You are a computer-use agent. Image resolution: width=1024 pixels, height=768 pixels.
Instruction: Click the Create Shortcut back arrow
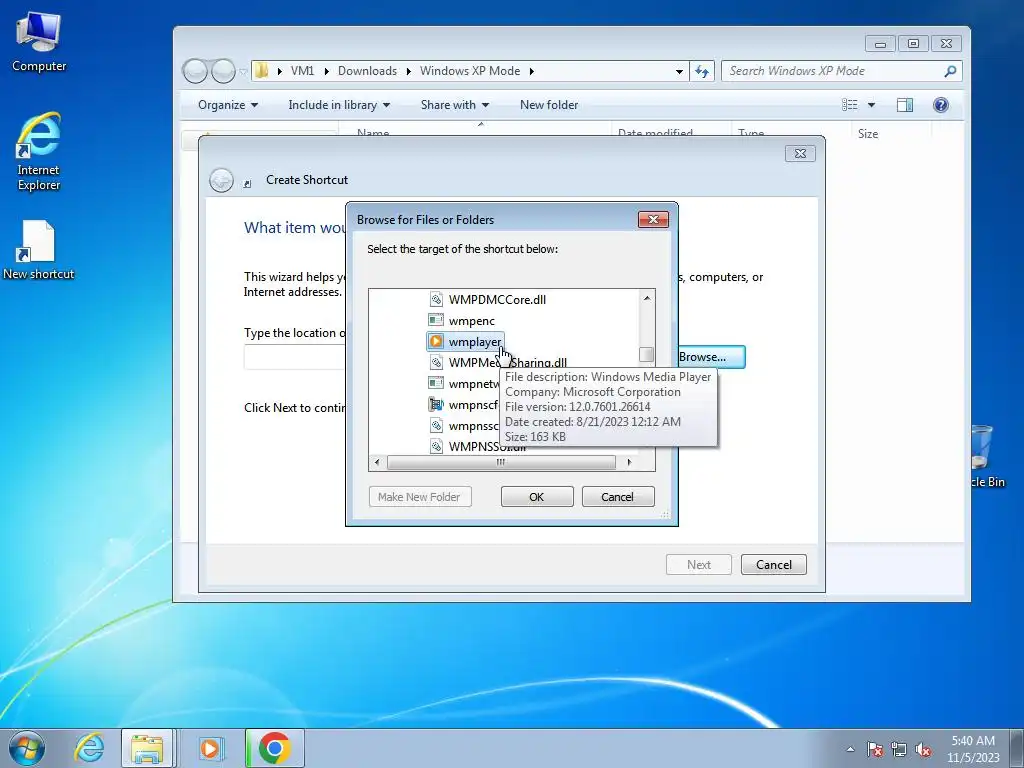tap(221, 180)
